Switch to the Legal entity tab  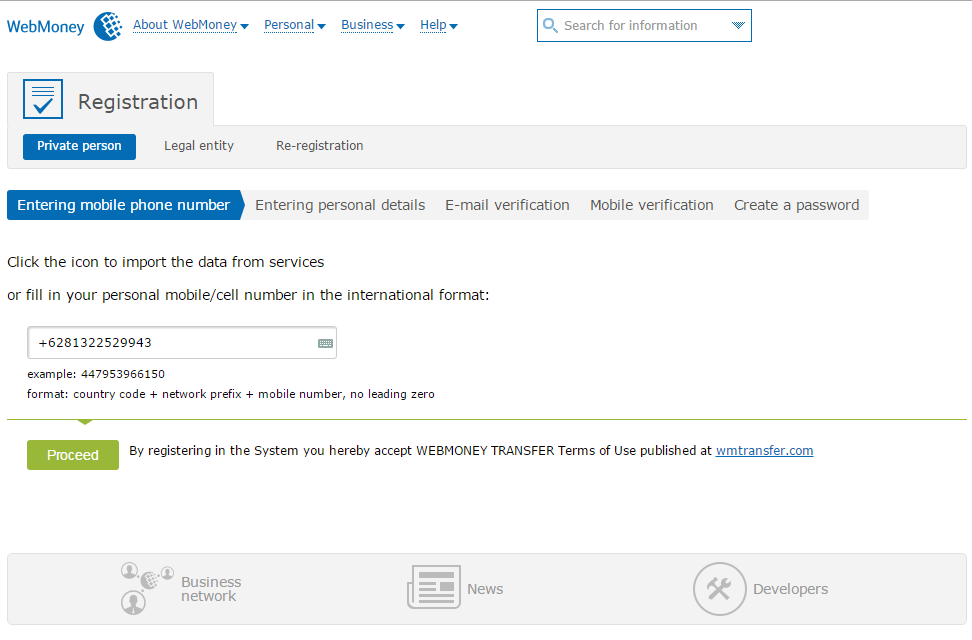[199, 146]
